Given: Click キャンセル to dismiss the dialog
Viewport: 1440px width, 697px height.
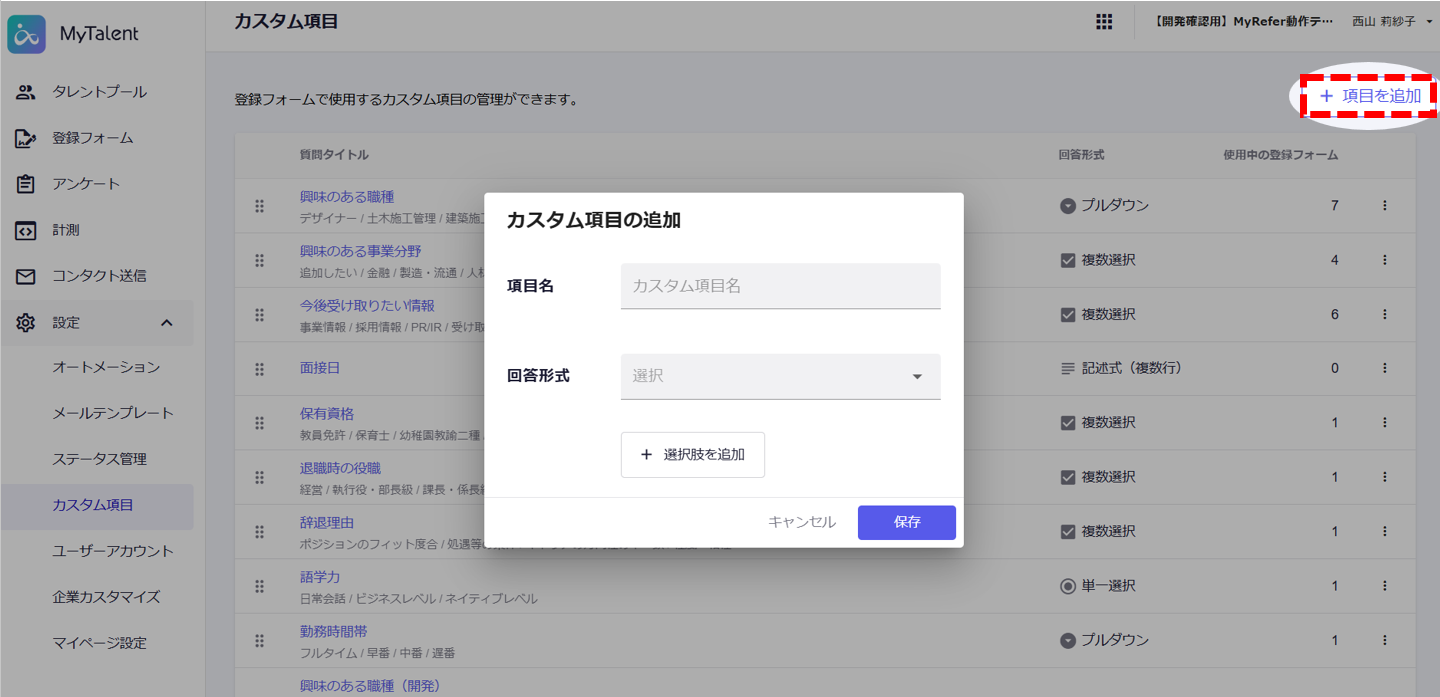Looking at the screenshot, I should pos(801,522).
